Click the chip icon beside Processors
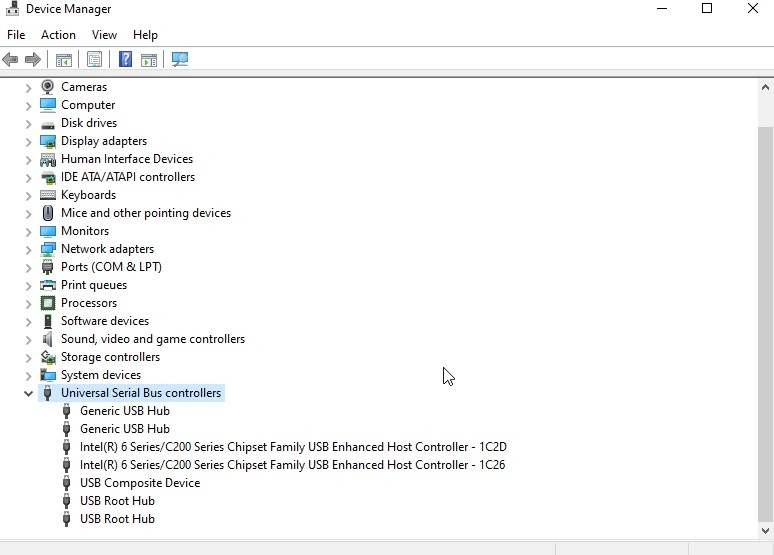 [48, 303]
